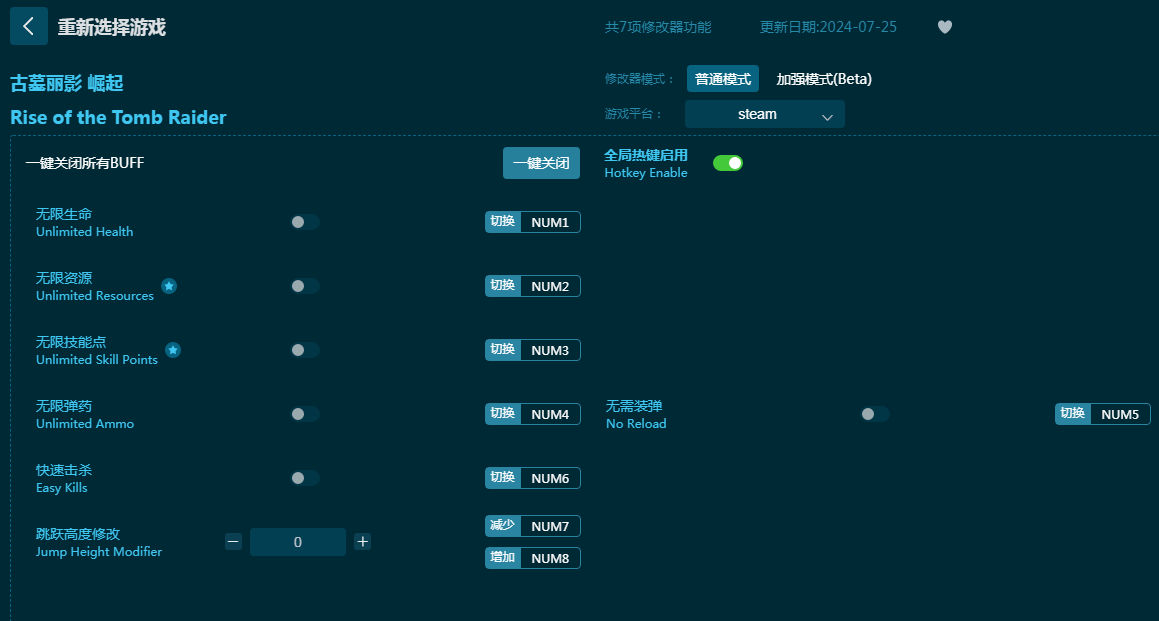
Task: Click star badge beside Unlimited Resources
Action: pos(169,286)
